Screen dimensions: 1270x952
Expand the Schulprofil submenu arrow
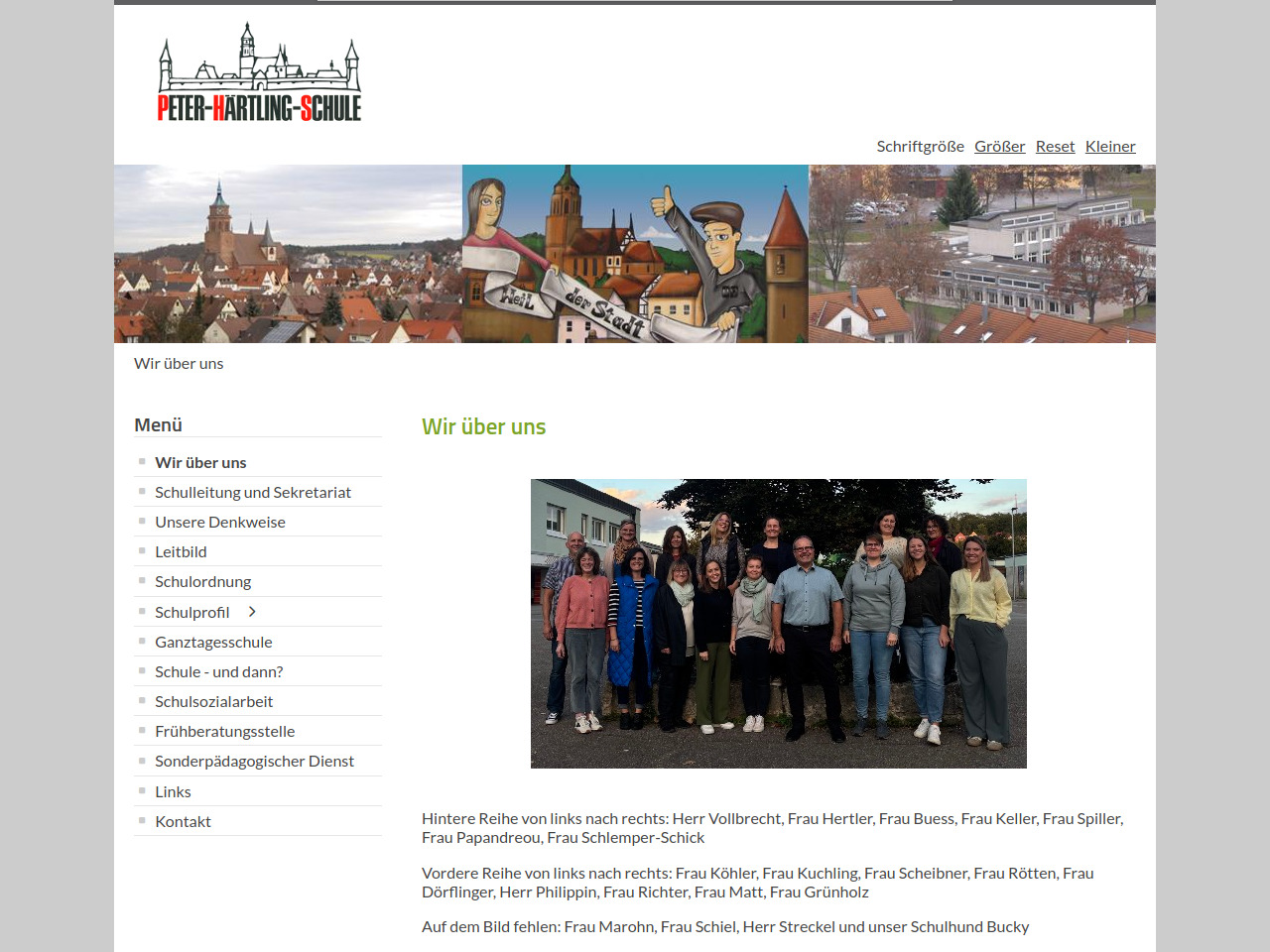[x=252, y=612]
